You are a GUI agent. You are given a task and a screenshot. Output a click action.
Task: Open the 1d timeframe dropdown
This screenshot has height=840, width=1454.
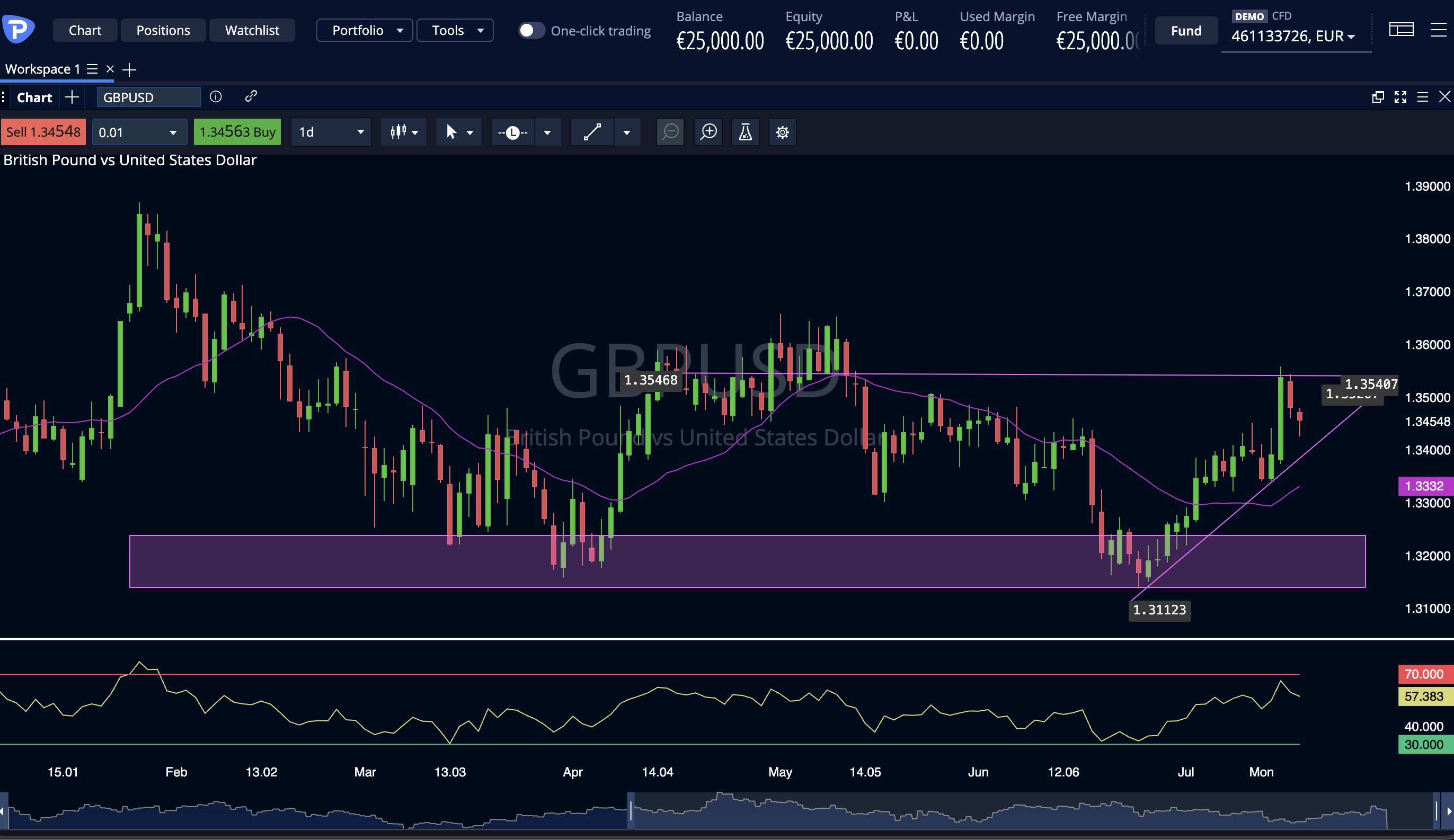click(x=331, y=132)
